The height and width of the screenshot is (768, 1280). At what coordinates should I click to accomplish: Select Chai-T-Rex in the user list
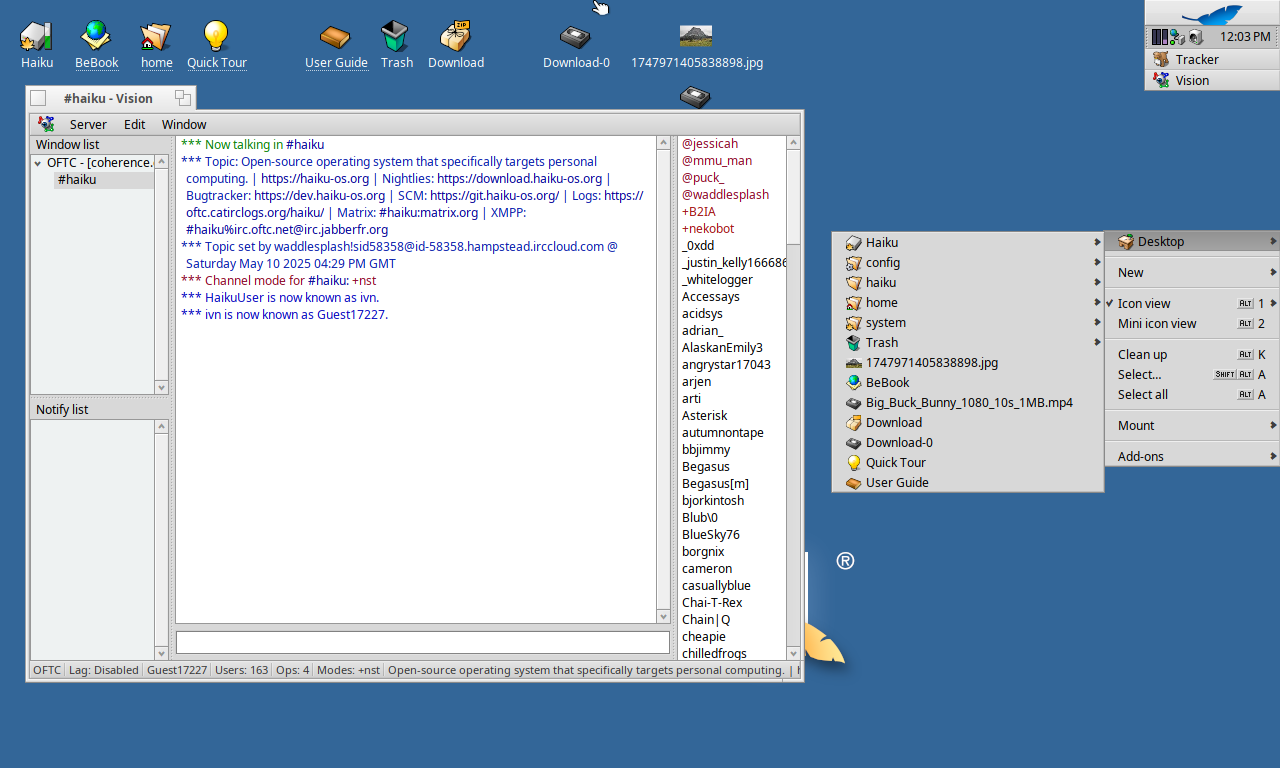[712, 603]
